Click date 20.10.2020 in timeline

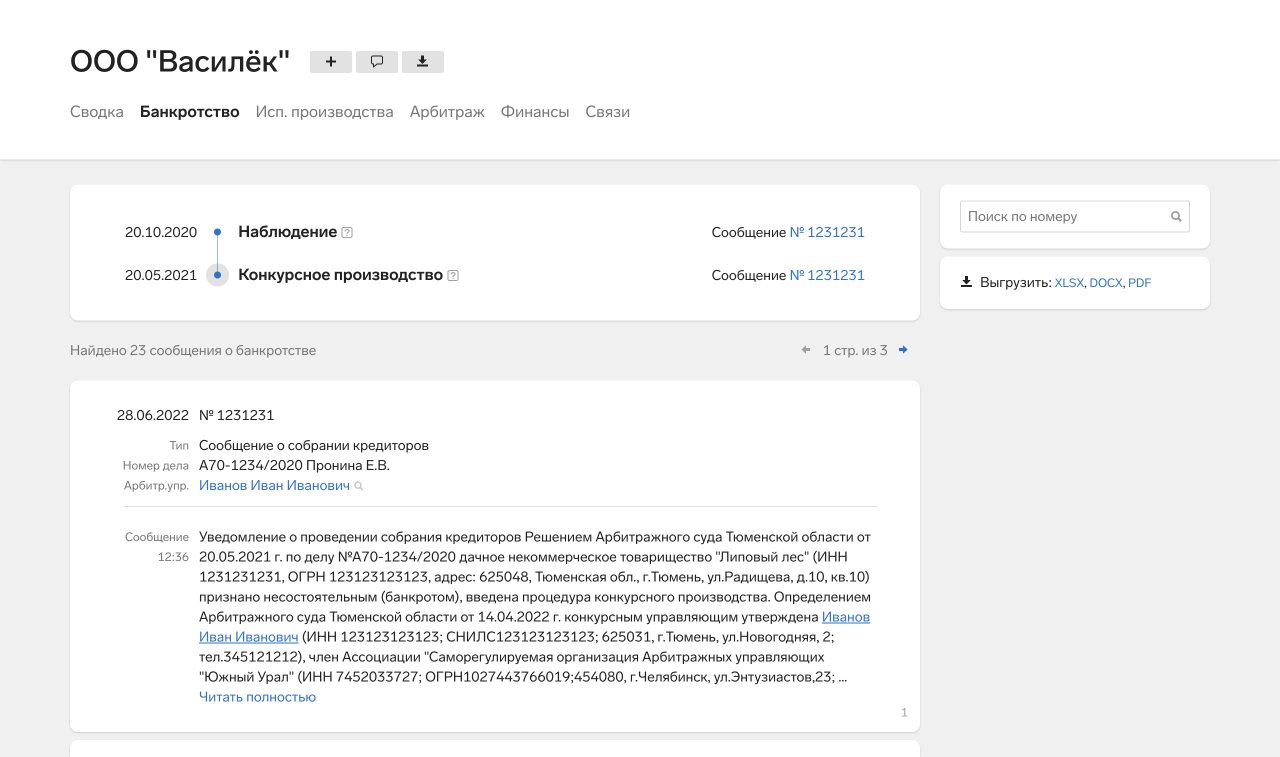161,232
